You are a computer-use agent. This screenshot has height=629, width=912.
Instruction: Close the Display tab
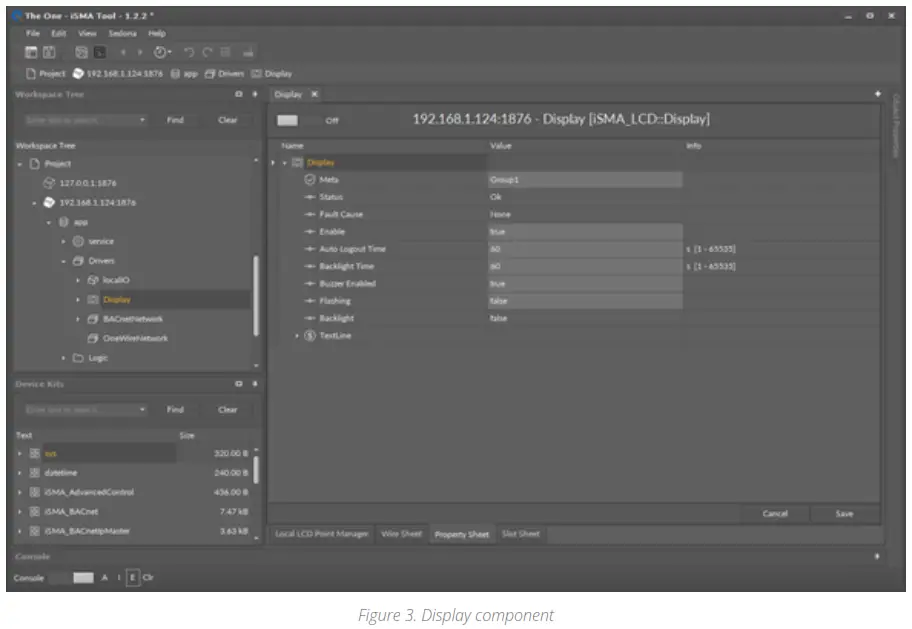point(314,94)
